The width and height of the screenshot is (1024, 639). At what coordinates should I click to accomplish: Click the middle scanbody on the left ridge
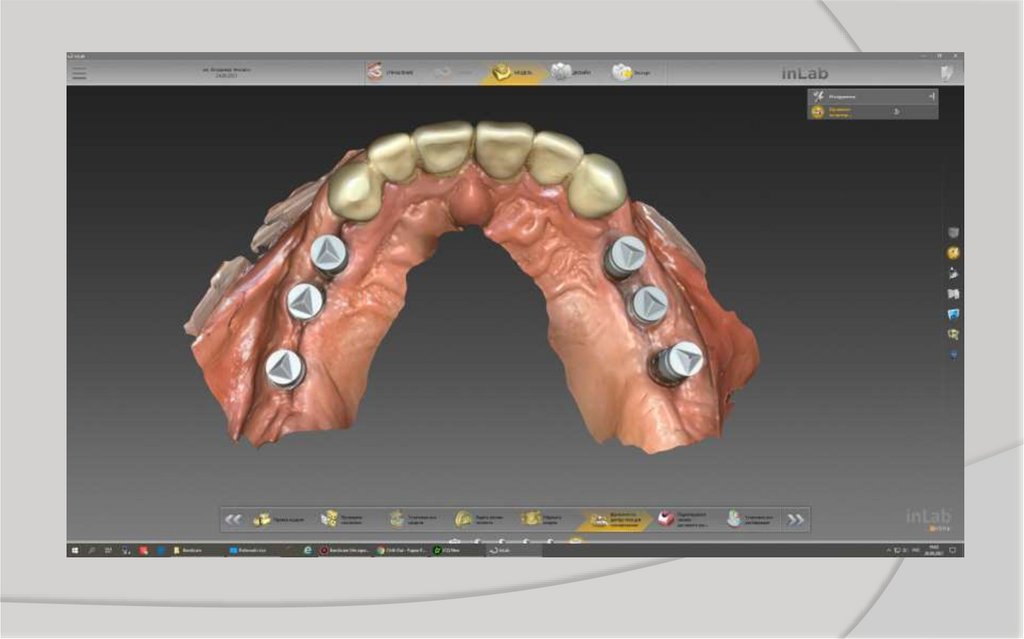(x=305, y=302)
